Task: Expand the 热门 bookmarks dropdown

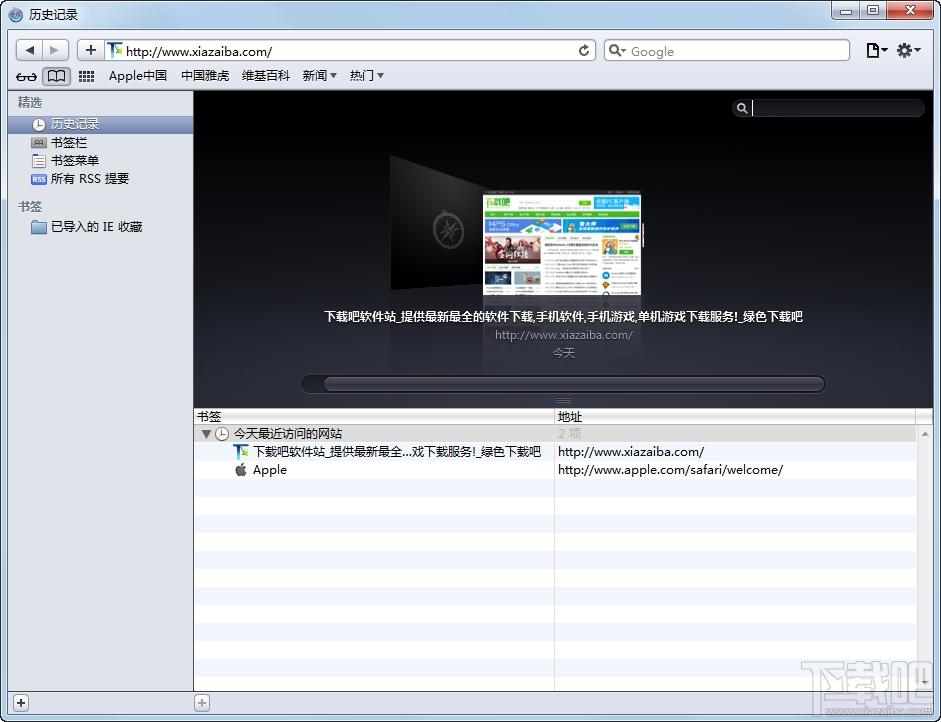Action: pos(366,76)
